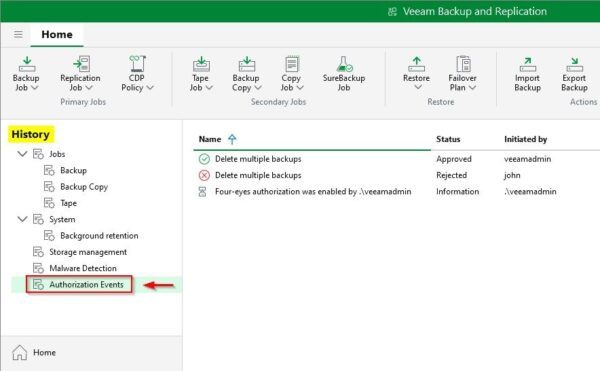
Task: Click the veeamadmin initiator in Approved row
Action: pos(528,159)
